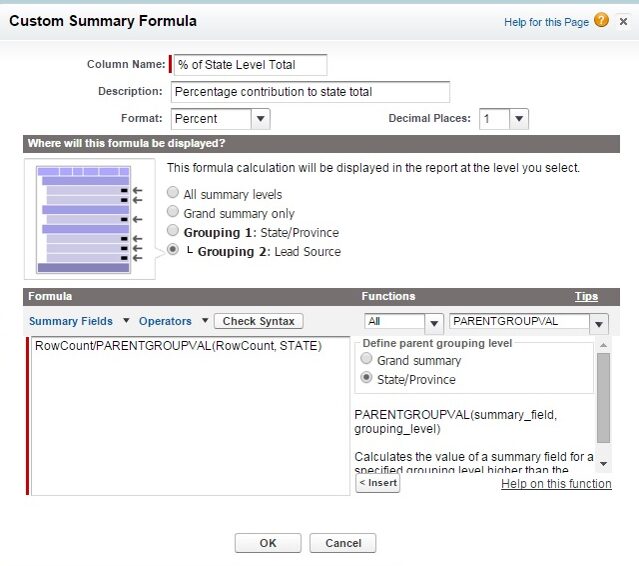Open the Help for this Page link
This screenshot has height=566, width=639.
(546, 22)
